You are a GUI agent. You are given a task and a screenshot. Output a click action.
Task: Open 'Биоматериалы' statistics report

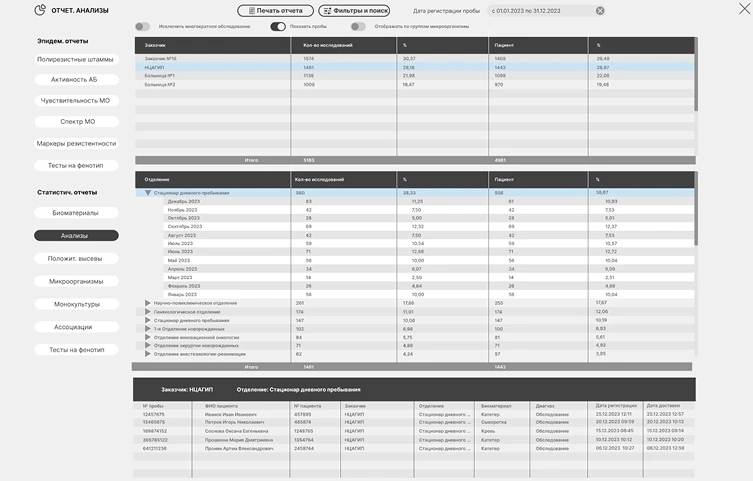76,213
